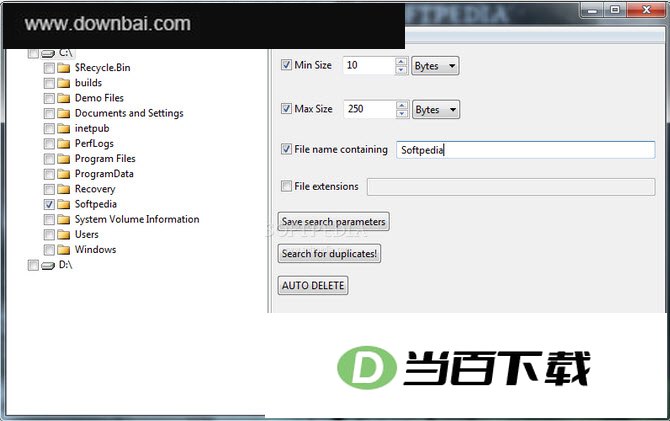
Task: Click the Demo Files folder icon
Action: [64, 98]
